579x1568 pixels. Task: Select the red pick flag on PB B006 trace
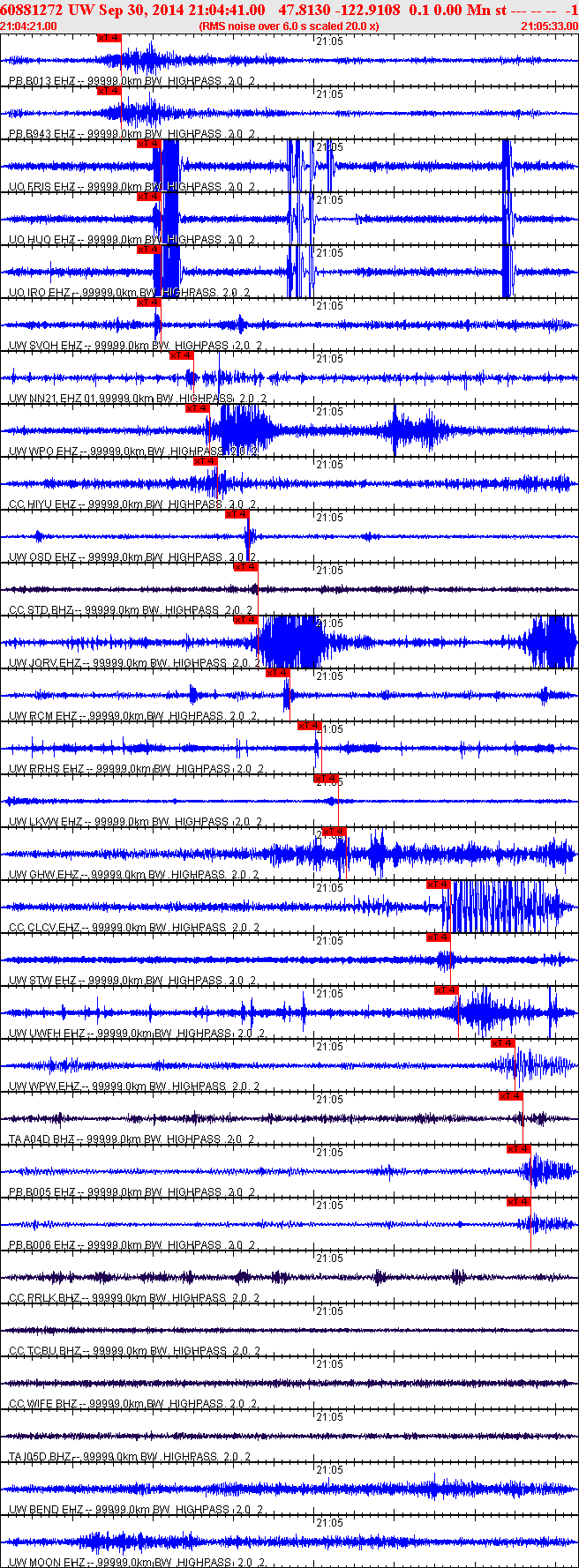point(519,1202)
